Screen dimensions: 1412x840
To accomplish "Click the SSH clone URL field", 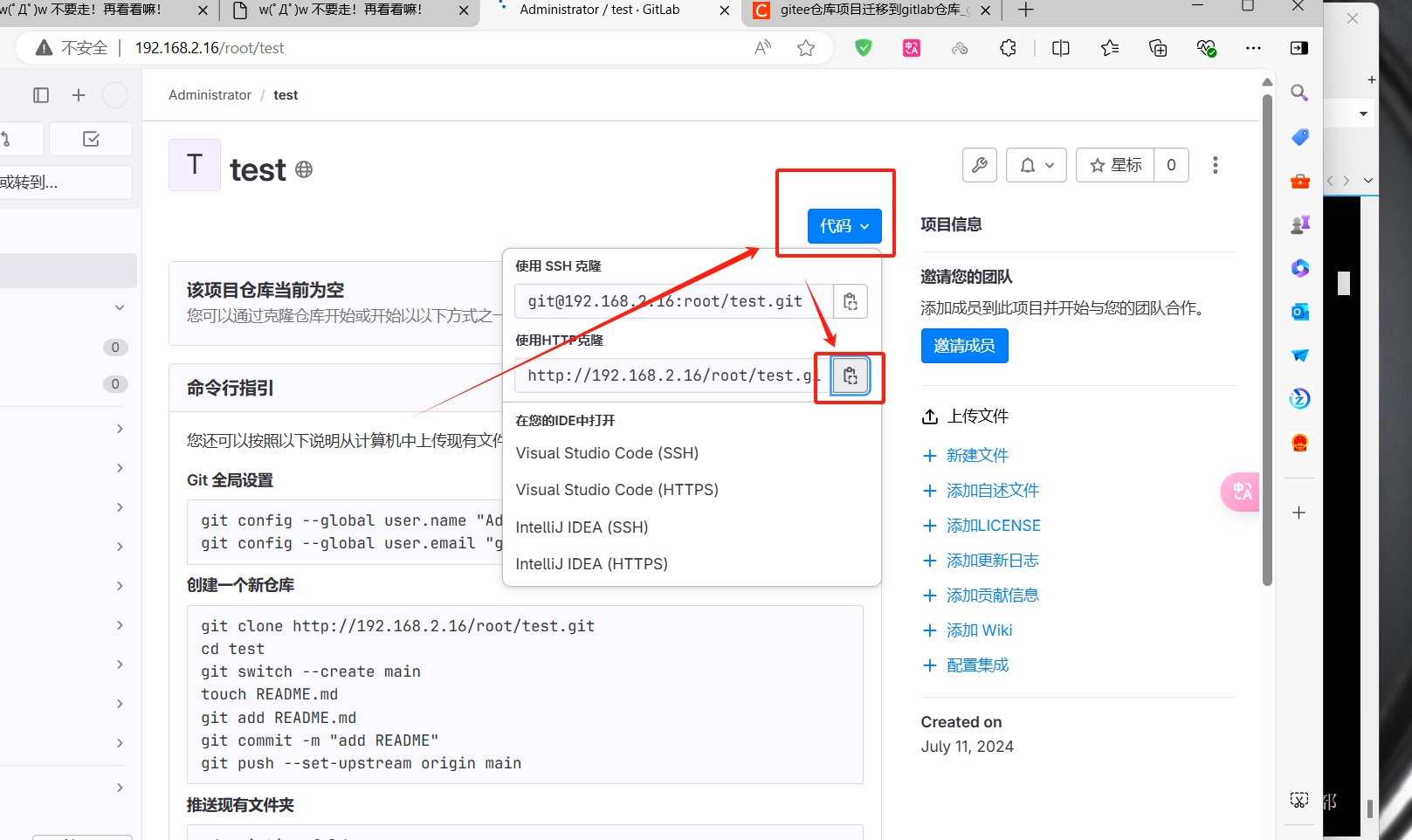I will point(674,302).
